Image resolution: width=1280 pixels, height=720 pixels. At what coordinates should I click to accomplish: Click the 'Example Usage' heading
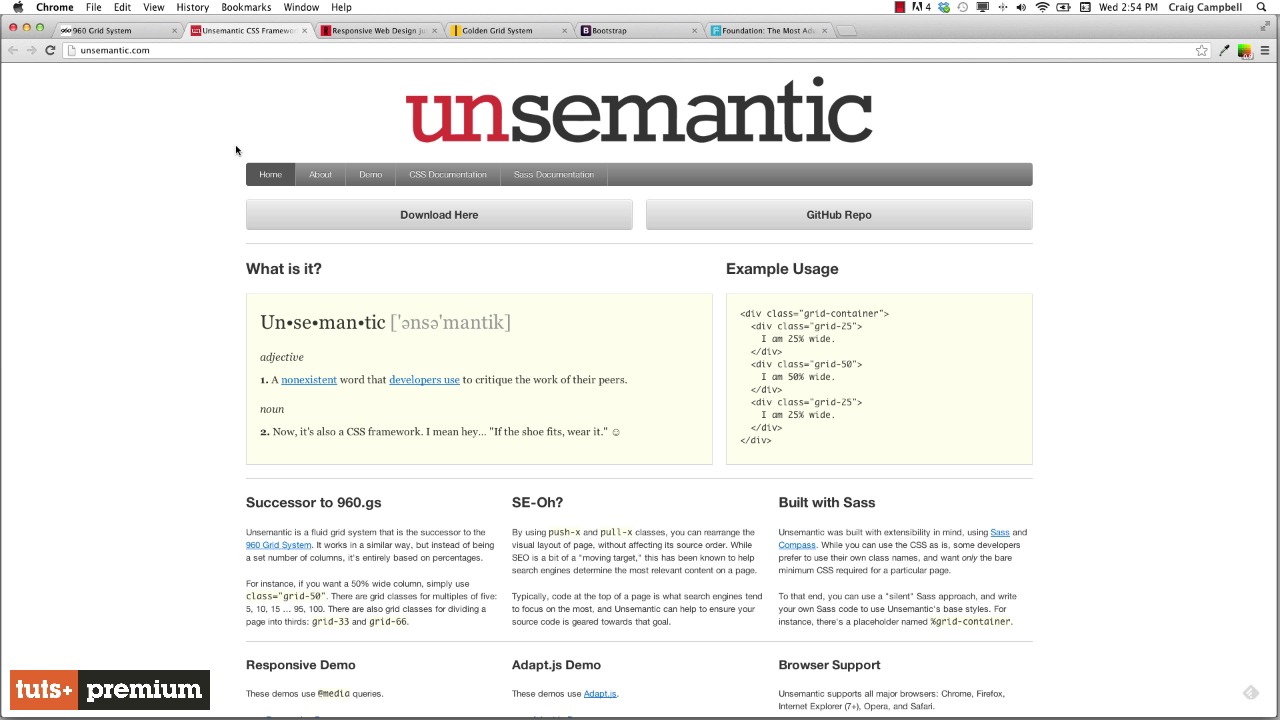coord(782,269)
